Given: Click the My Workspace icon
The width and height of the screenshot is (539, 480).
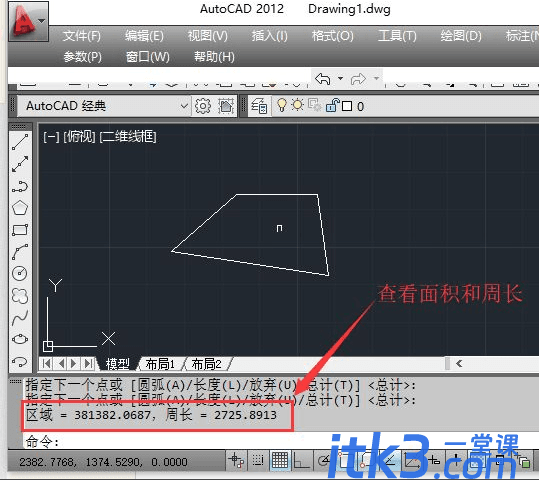Looking at the screenshot, I should 226,106.
